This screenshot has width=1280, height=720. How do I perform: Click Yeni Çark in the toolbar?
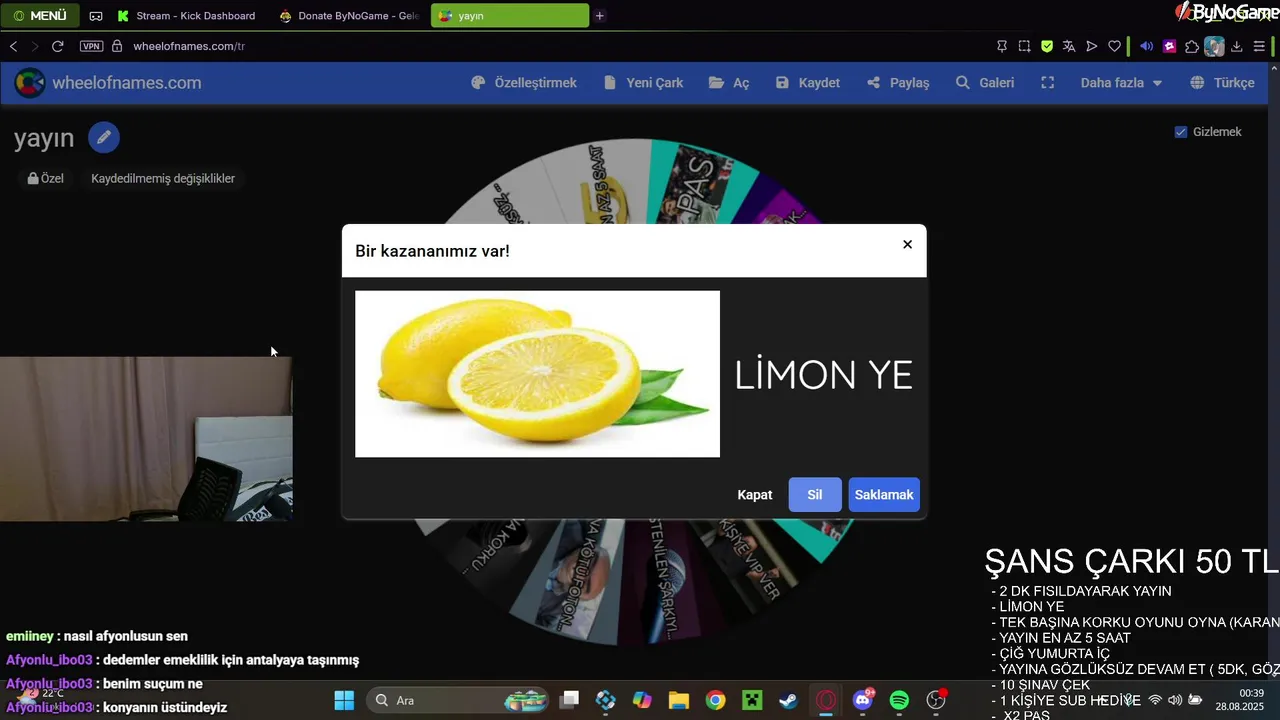point(643,83)
